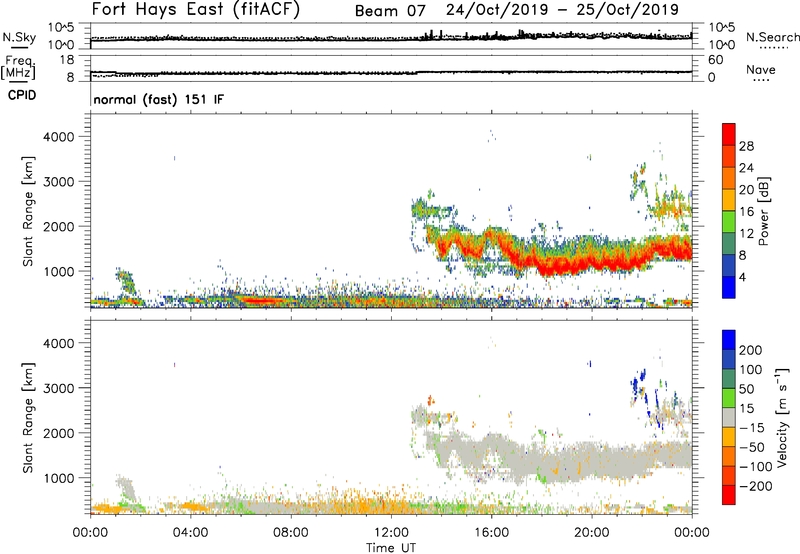This screenshot has width=800, height=554.
Task: Select the "16" label on power colorbar
Action: (x=746, y=212)
